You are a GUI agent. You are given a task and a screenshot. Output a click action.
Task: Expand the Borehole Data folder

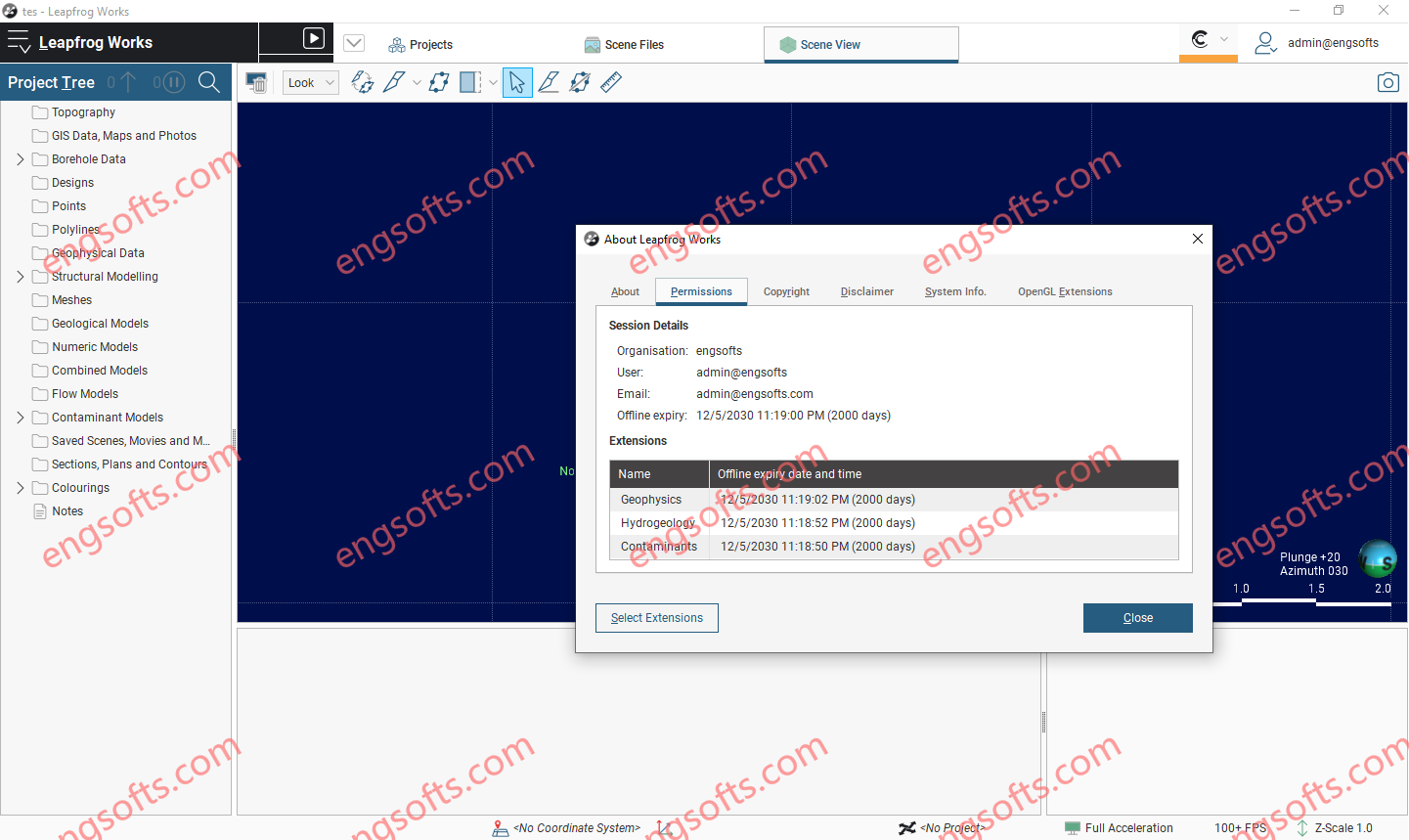pyautogui.click(x=21, y=159)
